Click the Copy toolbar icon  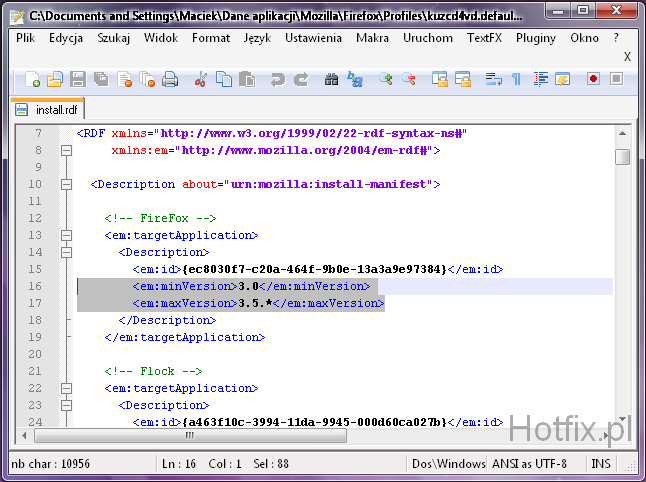tap(224, 79)
